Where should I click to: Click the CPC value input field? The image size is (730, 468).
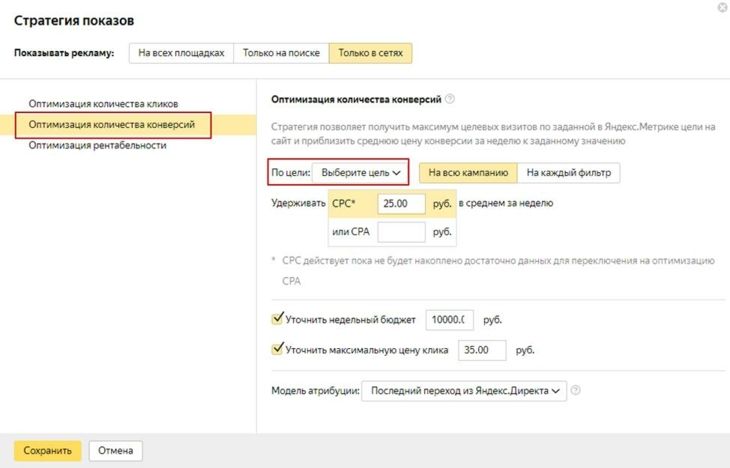tap(401, 203)
